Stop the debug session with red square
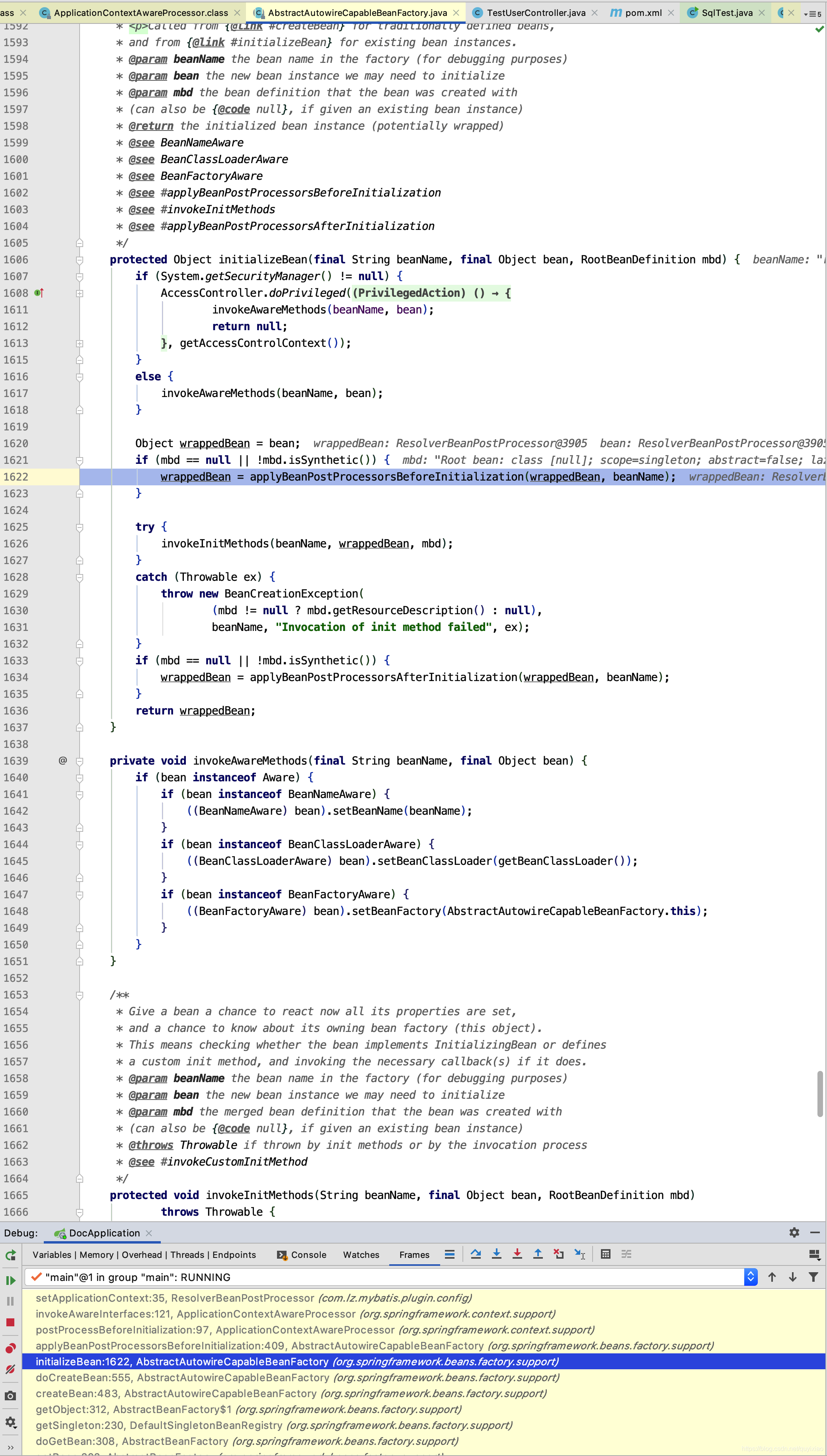Image resolution: width=827 pixels, height=1456 pixels. pos(10,1322)
